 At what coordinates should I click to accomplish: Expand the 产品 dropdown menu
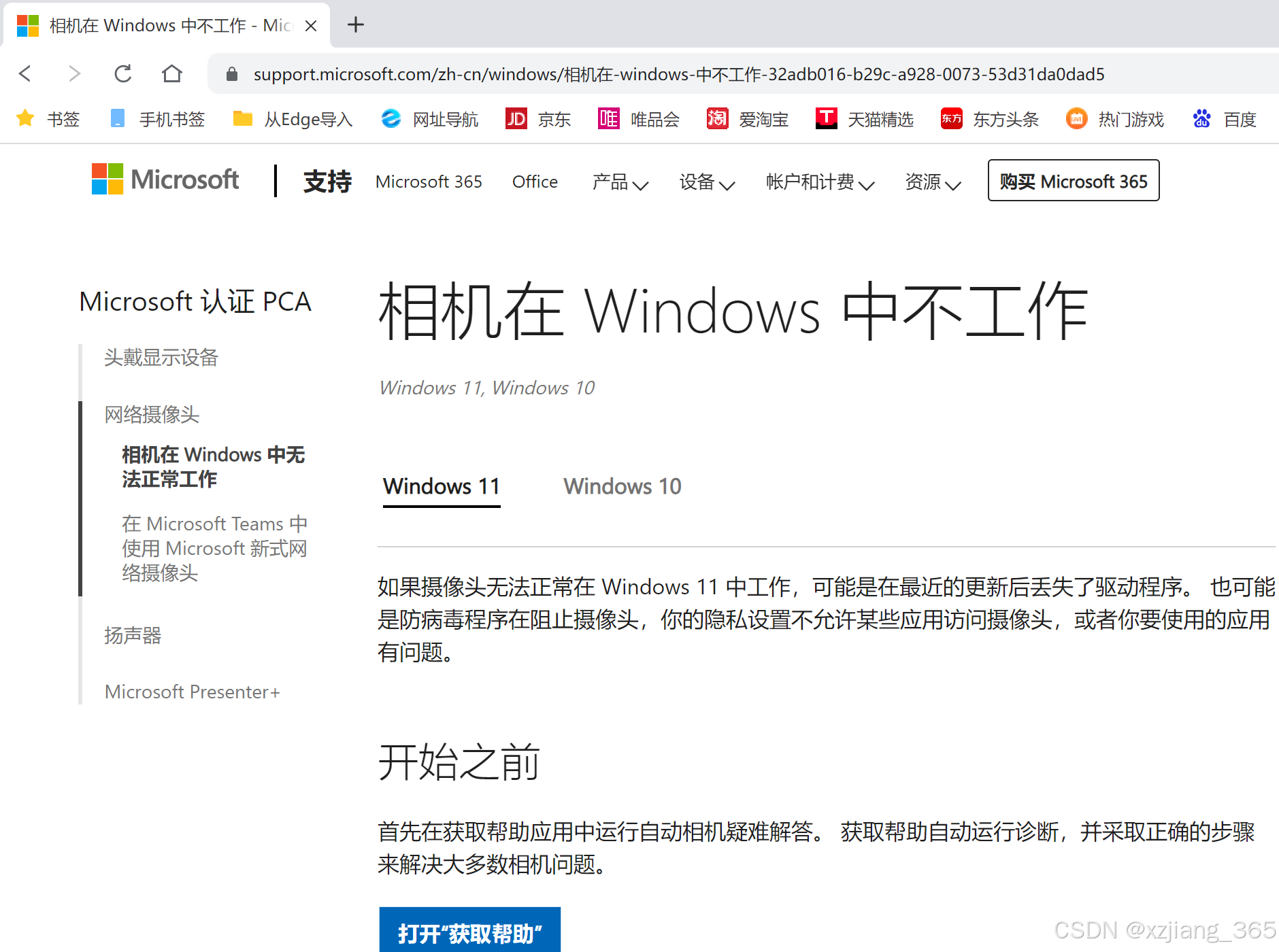(x=620, y=182)
